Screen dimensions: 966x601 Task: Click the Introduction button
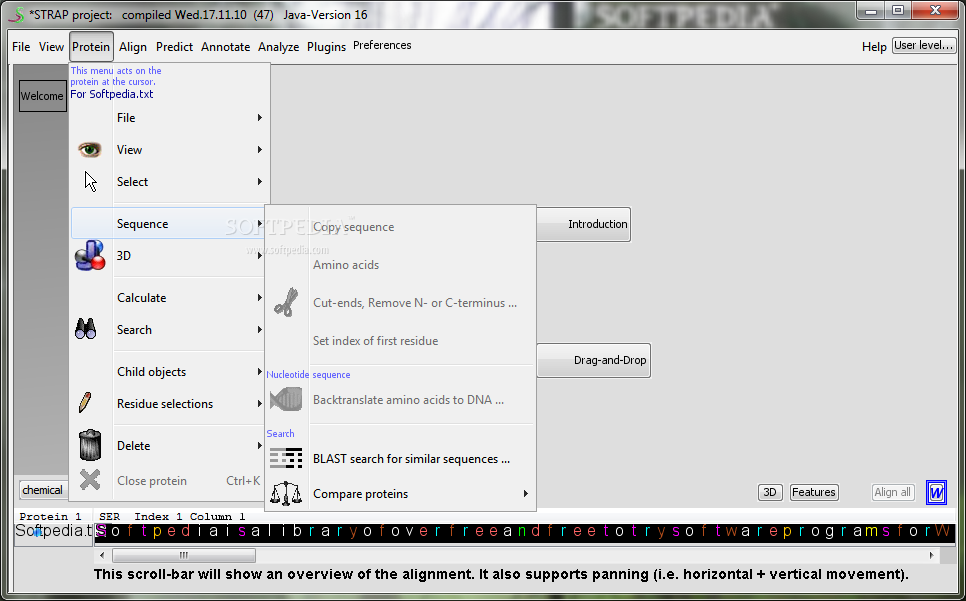click(x=584, y=224)
